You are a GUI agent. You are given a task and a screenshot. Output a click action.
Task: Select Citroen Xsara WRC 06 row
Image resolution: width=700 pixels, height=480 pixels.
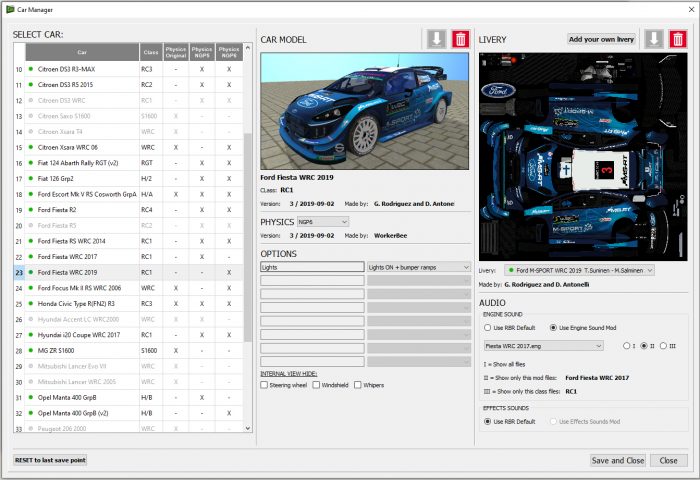click(x=129, y=147)
